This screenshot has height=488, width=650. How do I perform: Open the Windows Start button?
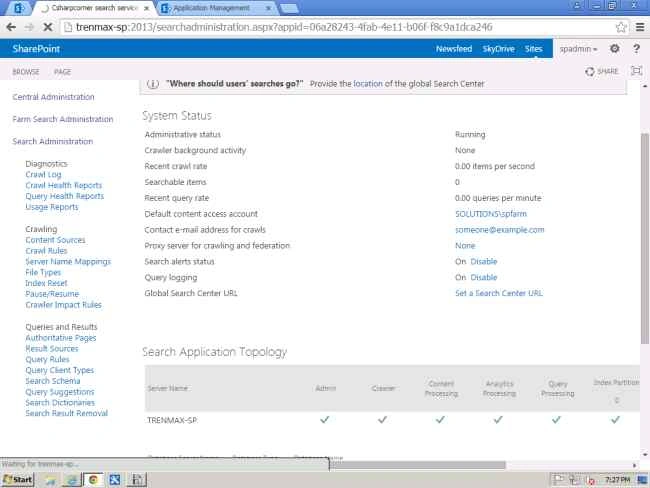point(17,480)
